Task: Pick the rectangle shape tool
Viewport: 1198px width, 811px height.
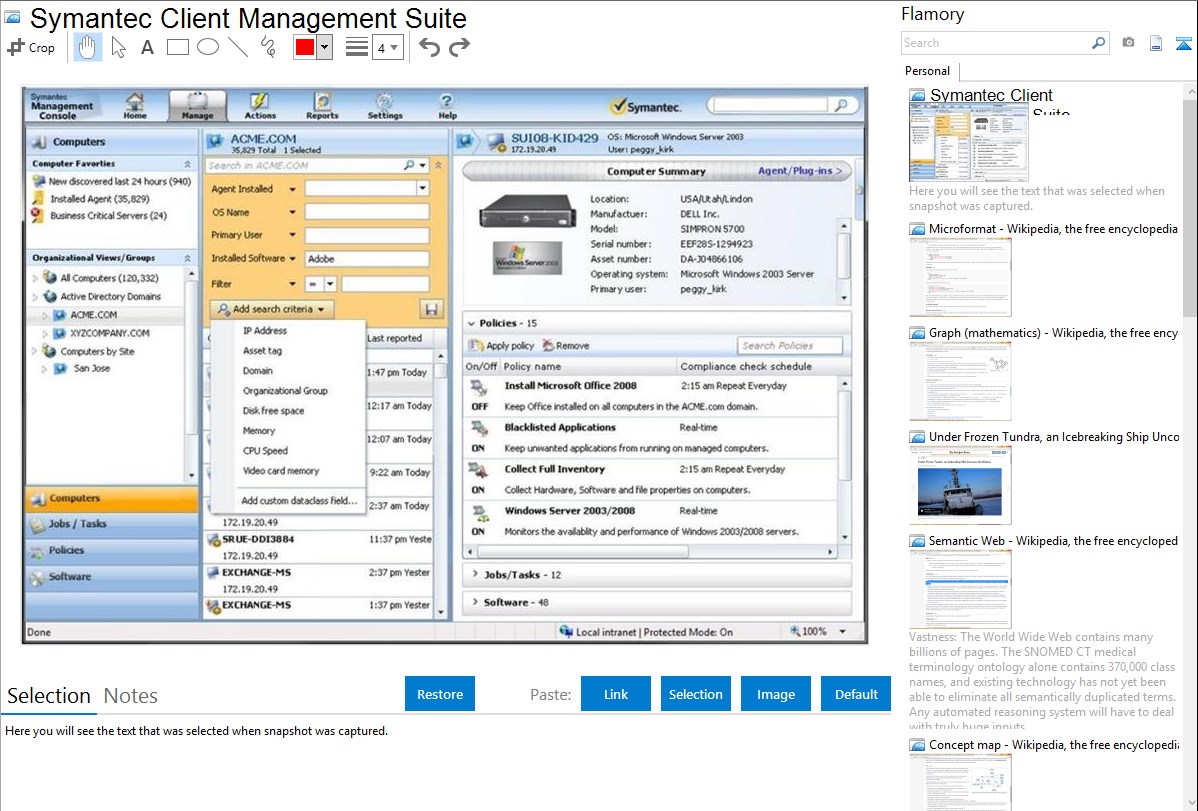Action: [x=178, y=47]
